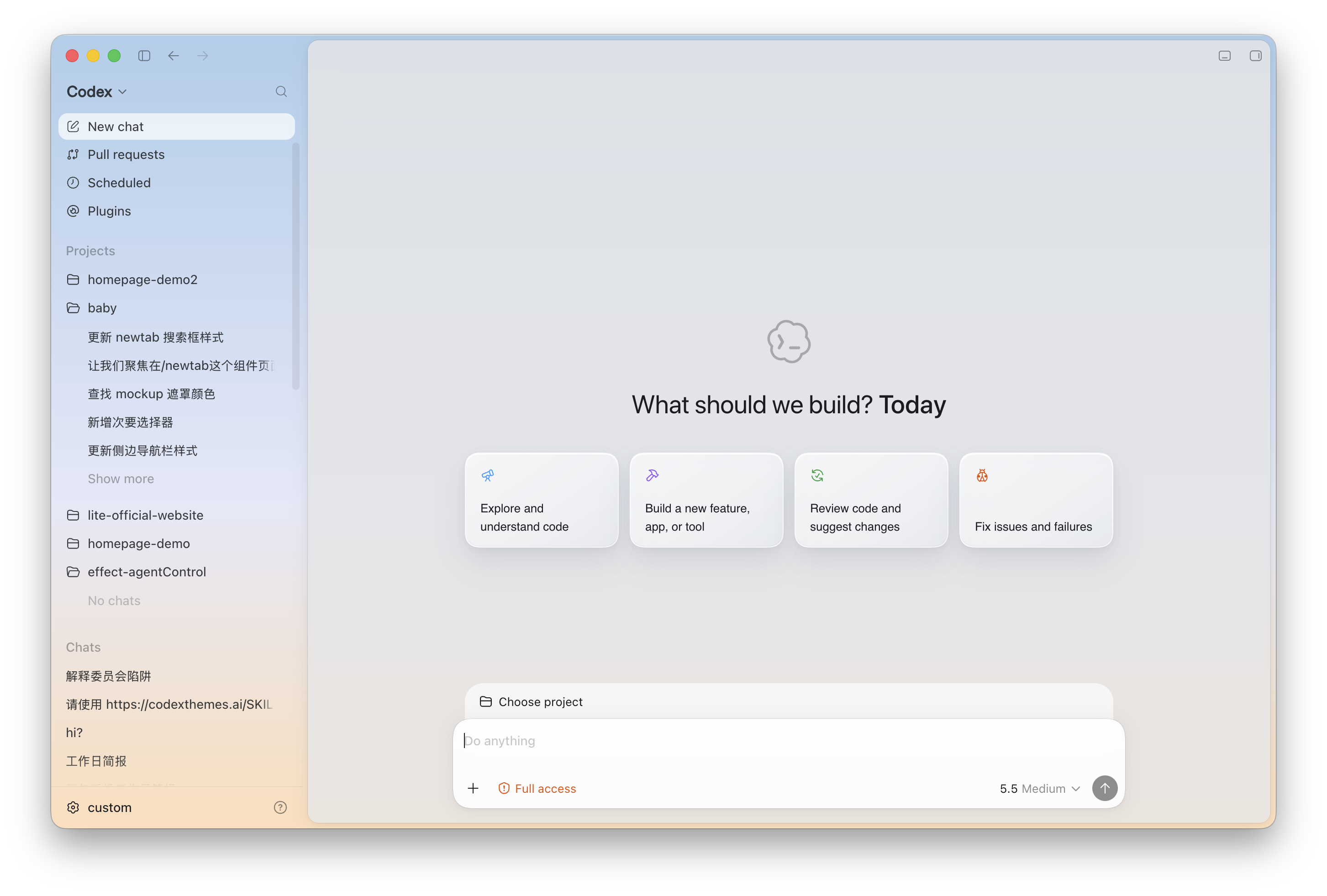Image resolution: width=1327 pixels, height=896 pixels.
Task: Click the settings gear icon
Action: [73, 807]
